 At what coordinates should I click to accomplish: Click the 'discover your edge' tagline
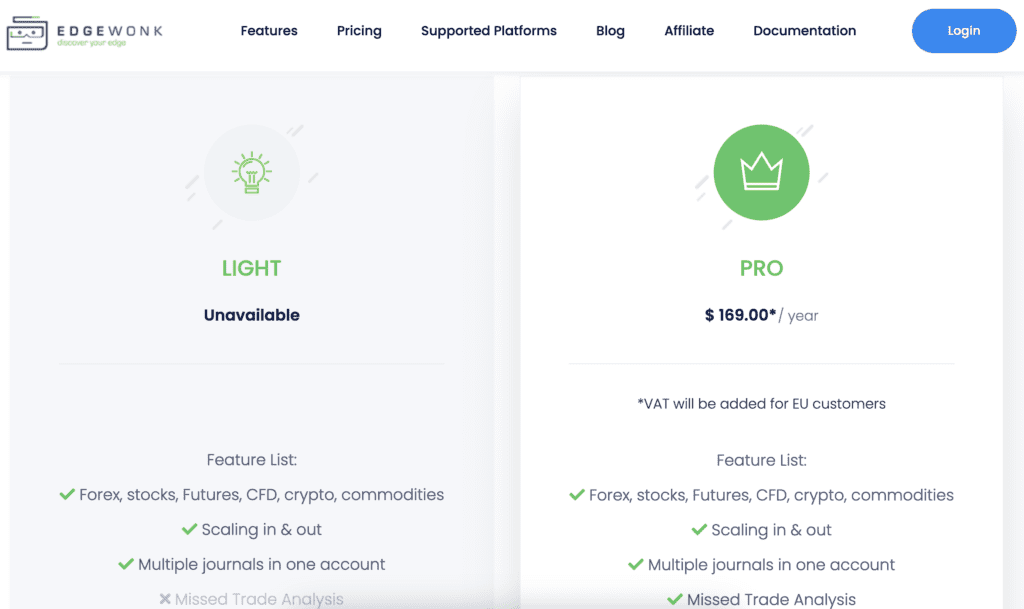(91, 43)
